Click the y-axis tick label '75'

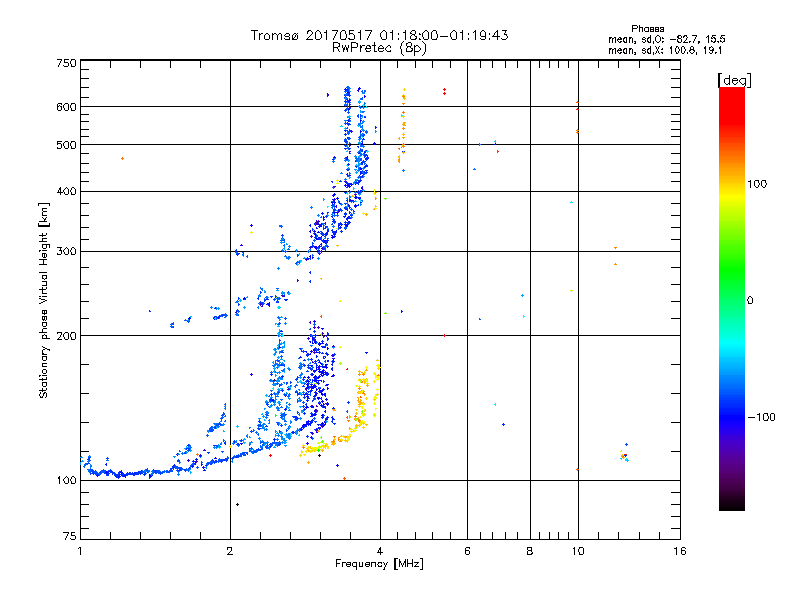coord(70,536)
